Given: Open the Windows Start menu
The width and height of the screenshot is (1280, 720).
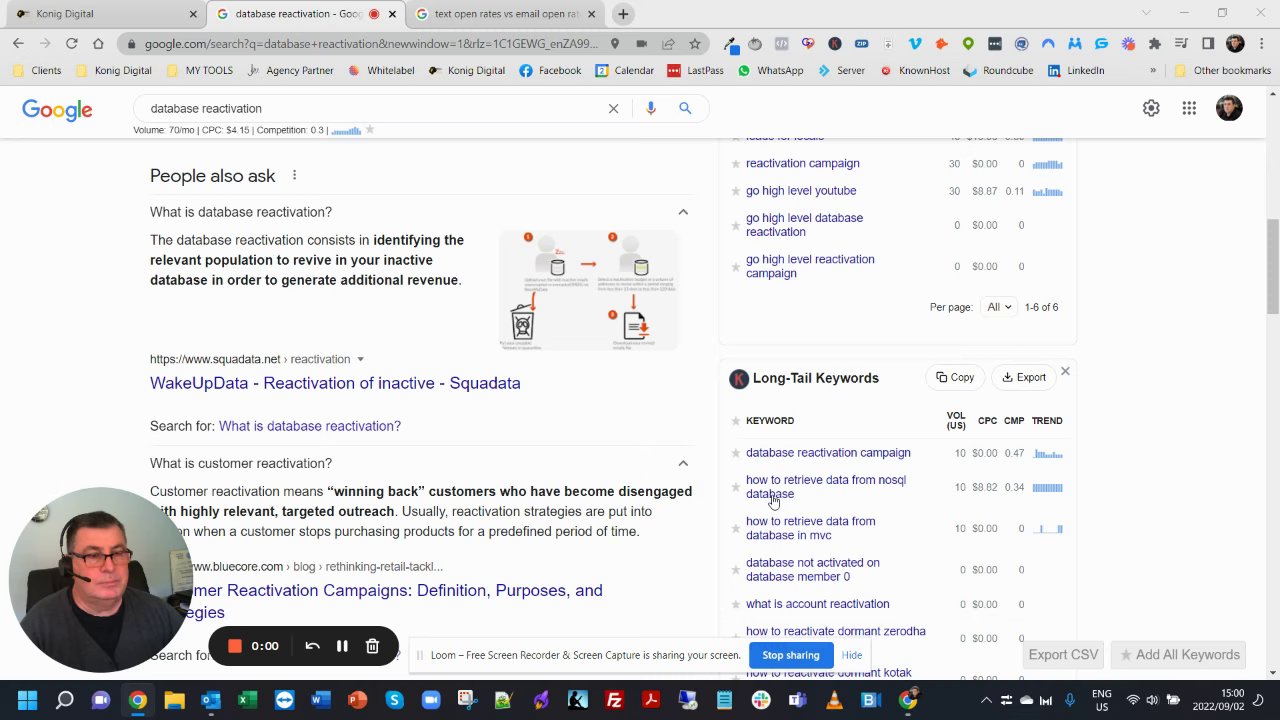Looking at the screenshot, I should pos(27,700).
